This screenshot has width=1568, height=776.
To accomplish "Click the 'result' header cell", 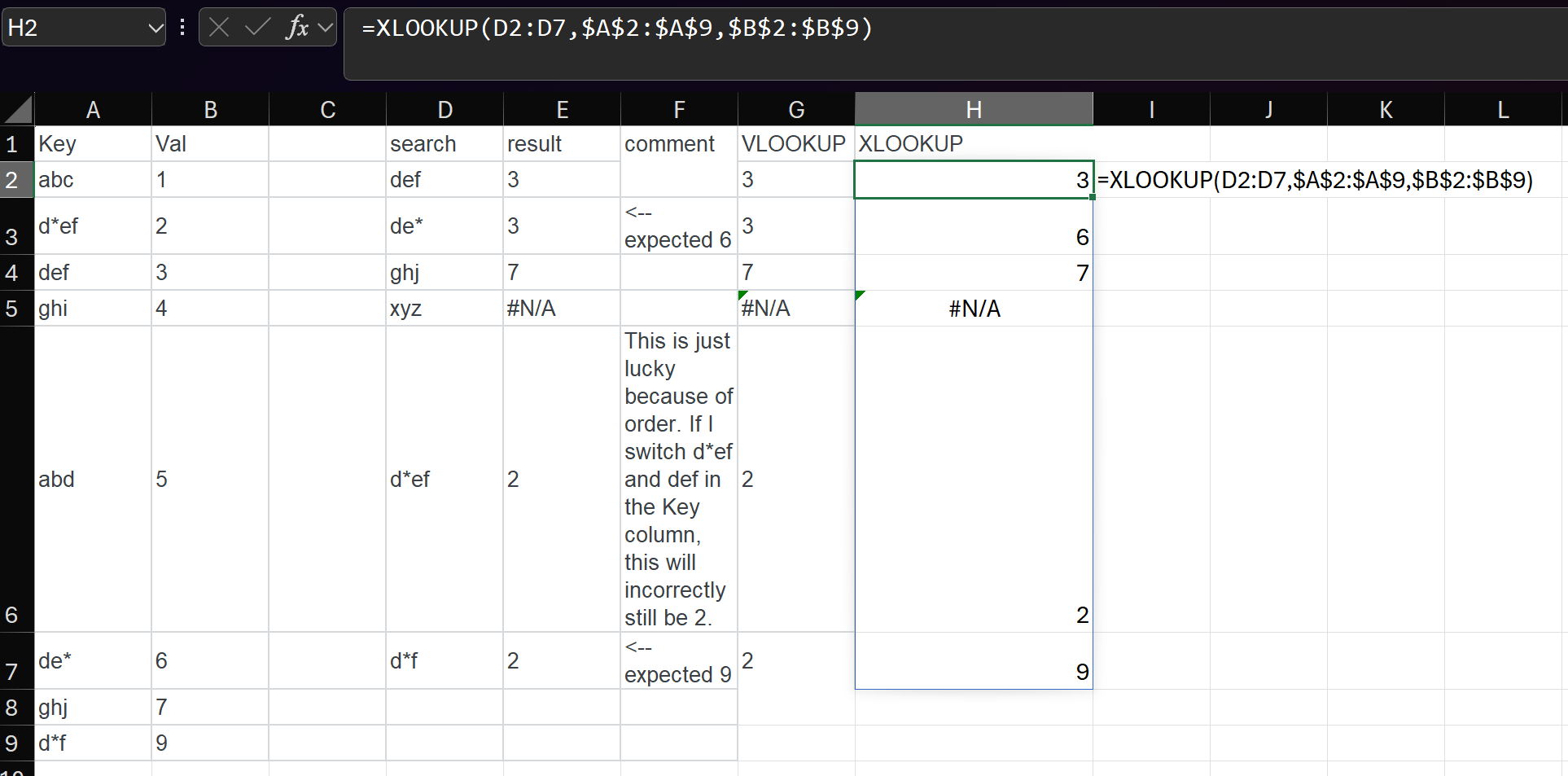I will pos(562,144).
